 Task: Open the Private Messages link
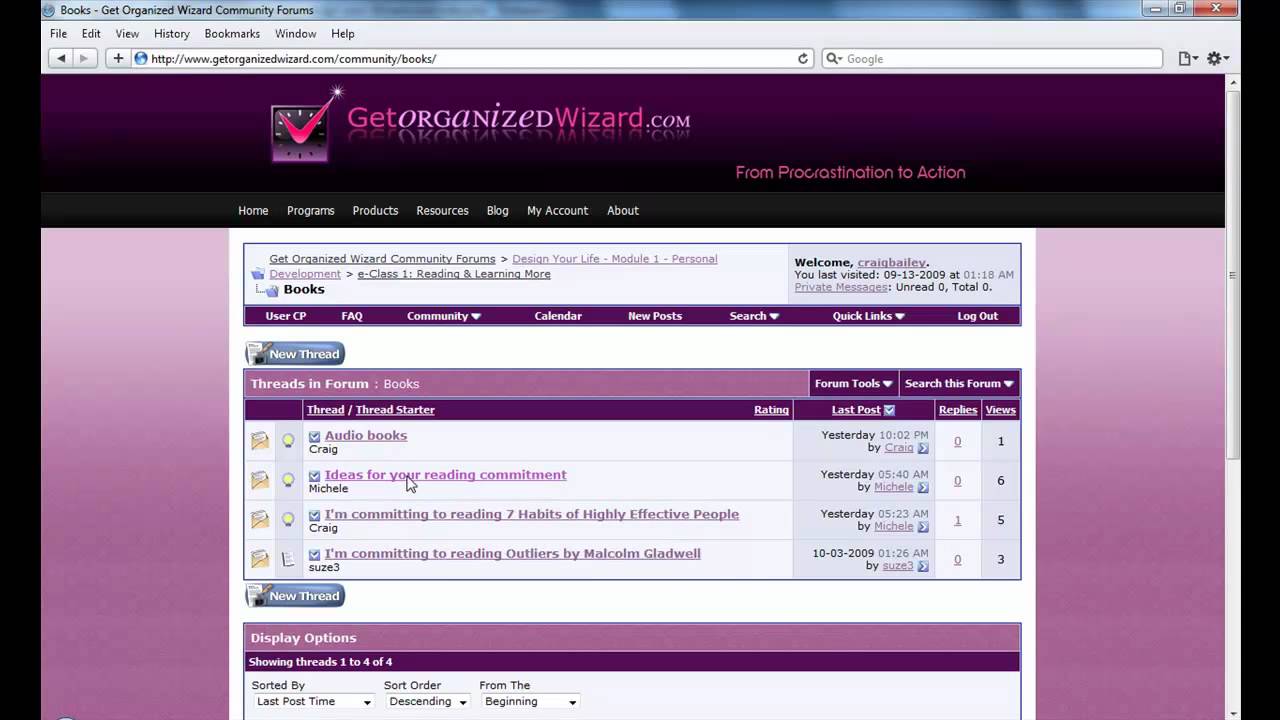pyautogui.click(x=841, y=287)
